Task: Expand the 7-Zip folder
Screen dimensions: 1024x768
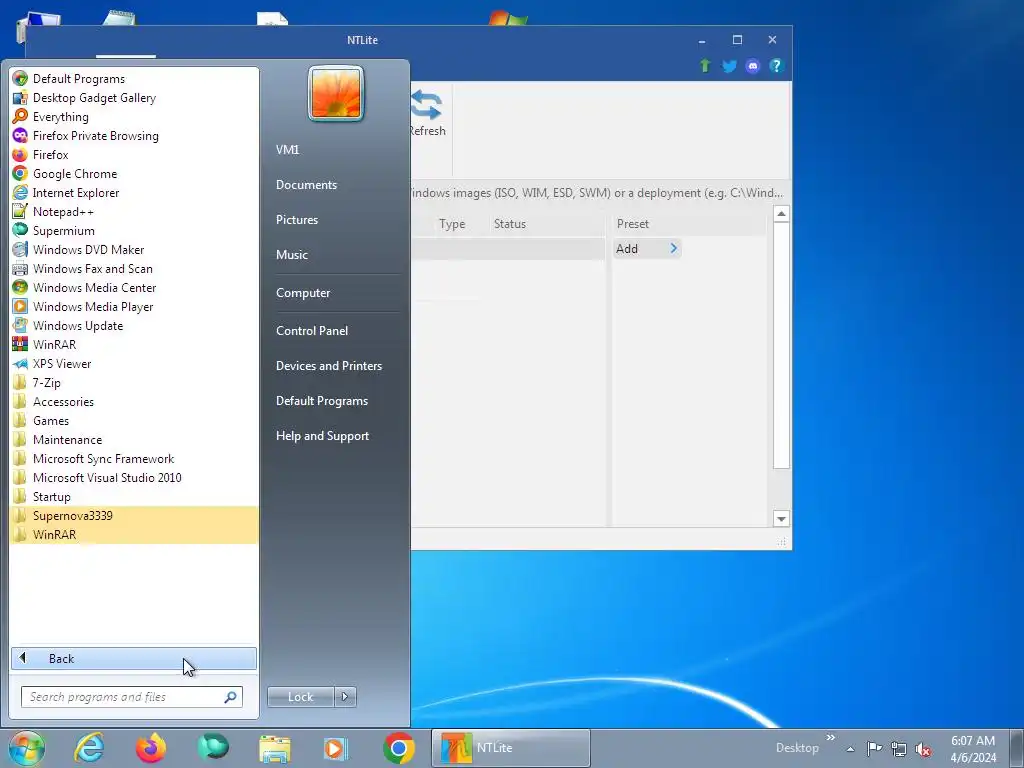Action: (x=134, y=383)
